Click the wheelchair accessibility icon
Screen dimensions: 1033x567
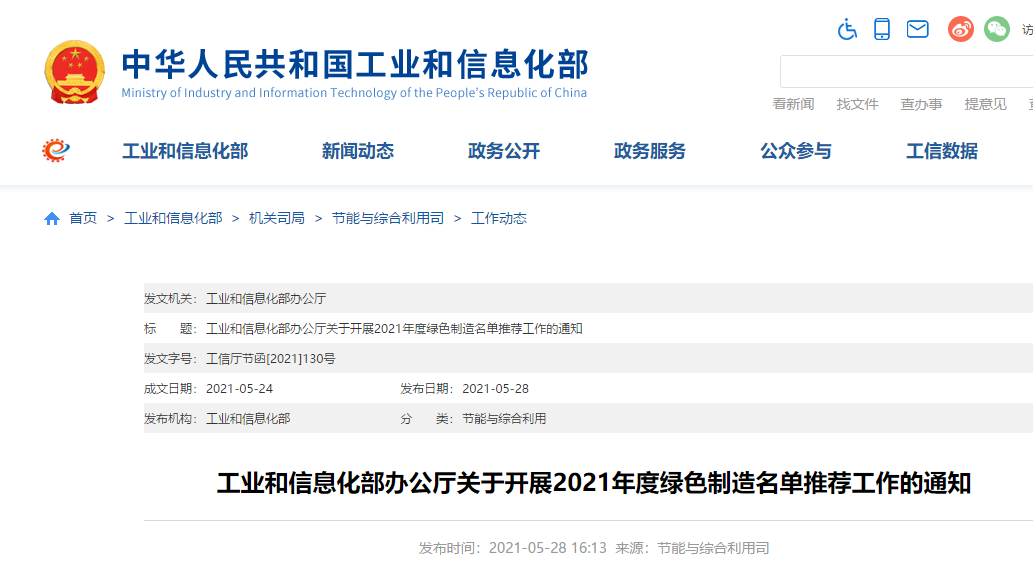point(848,29)
